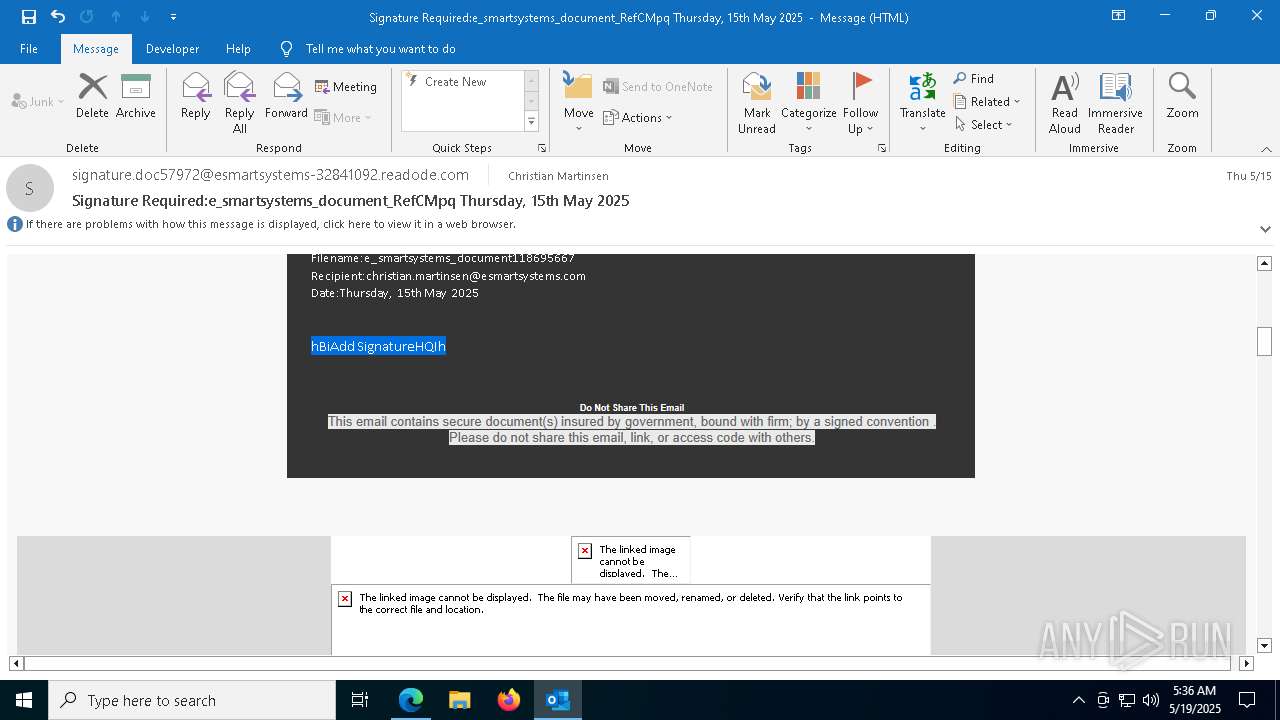Viewport: 1280px width, 720px height.
Task: Open the Developer ribbon tab
Action: 172,48
